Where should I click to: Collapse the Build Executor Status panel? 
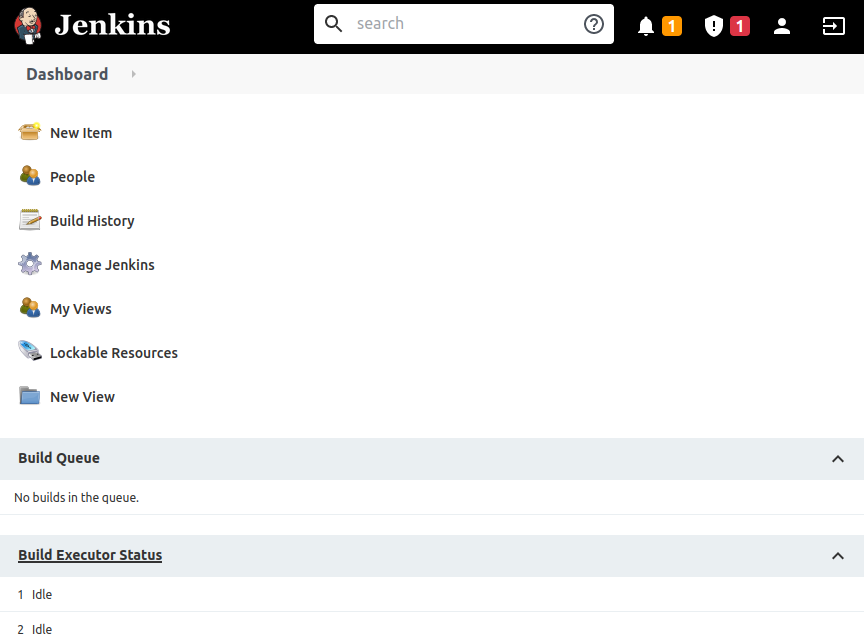tap(838, 556)
